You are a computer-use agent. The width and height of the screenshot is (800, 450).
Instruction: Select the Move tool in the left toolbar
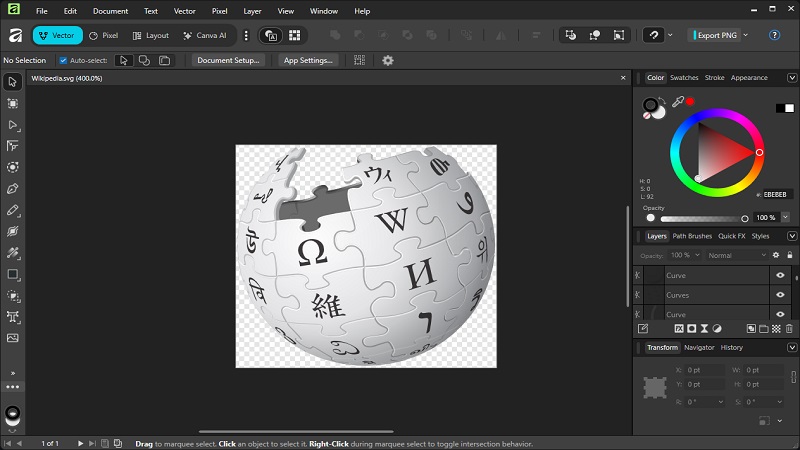[x=13, y=81]
